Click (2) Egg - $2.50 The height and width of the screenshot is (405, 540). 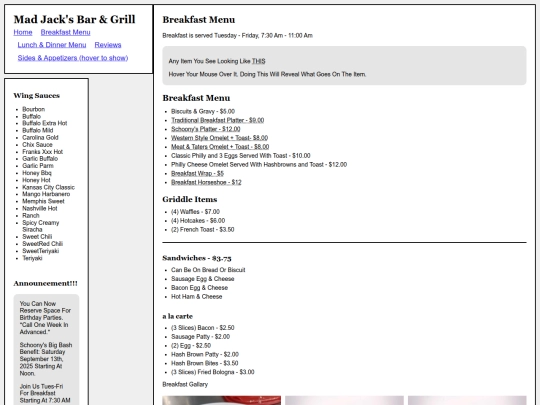coord(191,346)
